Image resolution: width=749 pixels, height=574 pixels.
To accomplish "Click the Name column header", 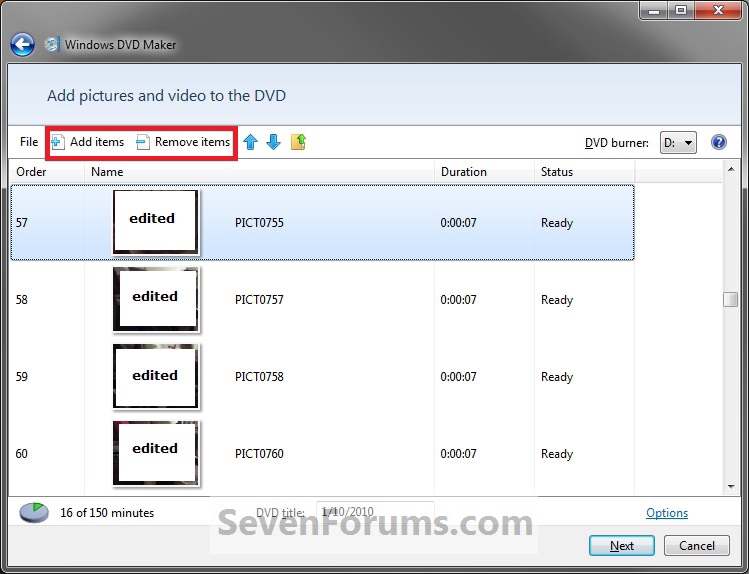I will [x=259, y=172].
